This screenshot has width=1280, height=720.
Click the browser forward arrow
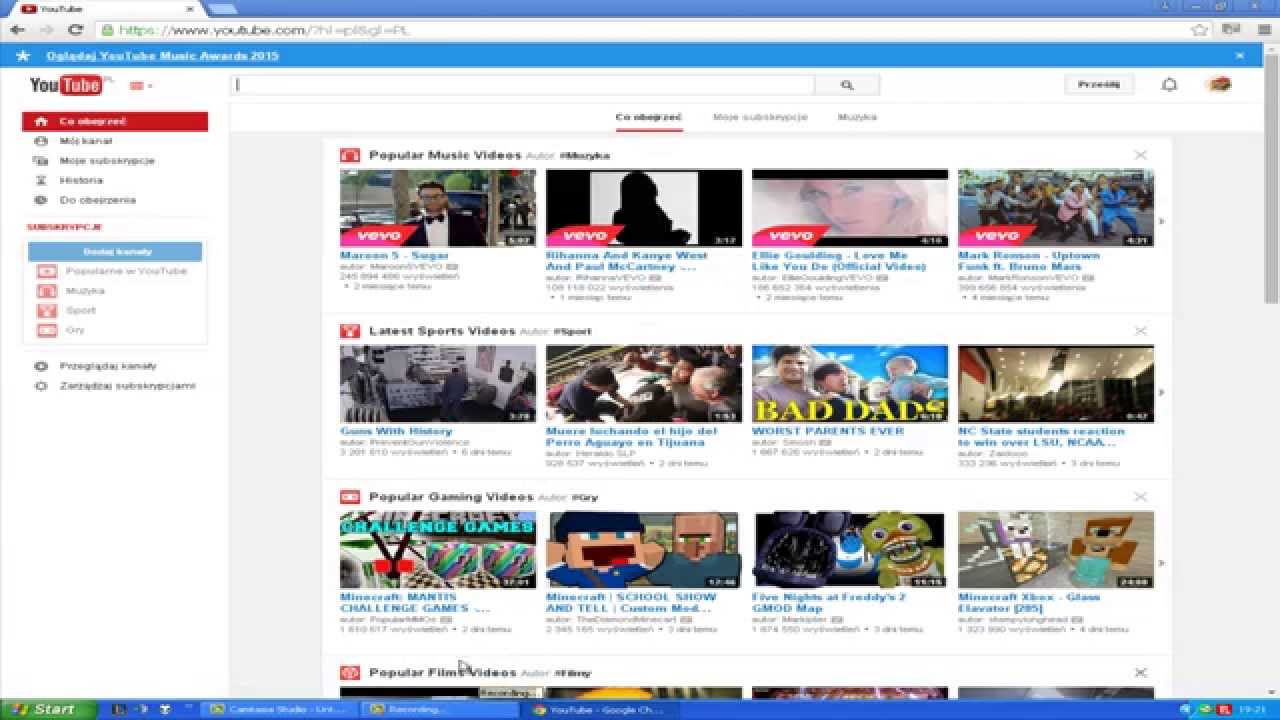pos(46,30)
